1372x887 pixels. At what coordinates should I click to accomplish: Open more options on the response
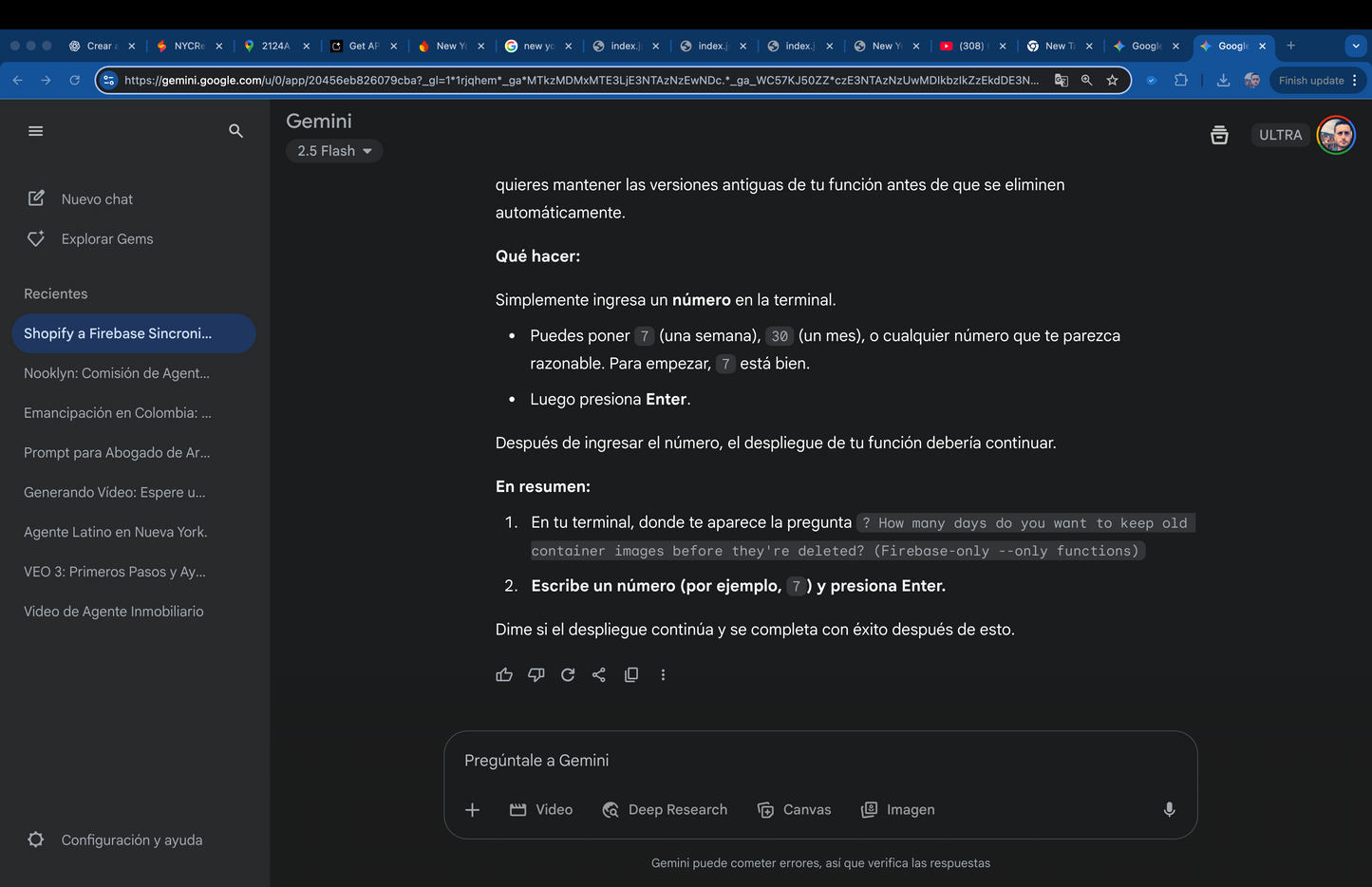pos(663,674)
